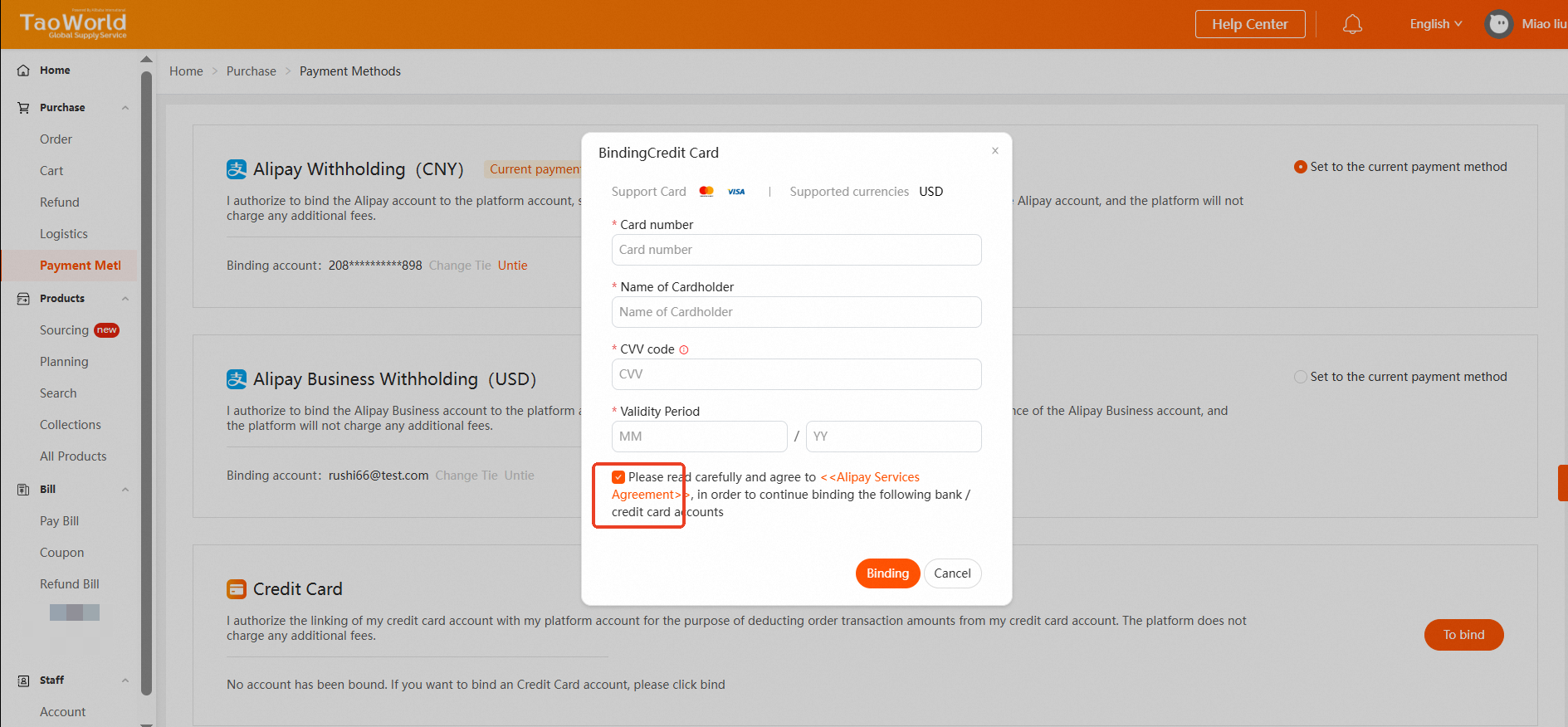Click the CVV code info icon

coord(684,349)
